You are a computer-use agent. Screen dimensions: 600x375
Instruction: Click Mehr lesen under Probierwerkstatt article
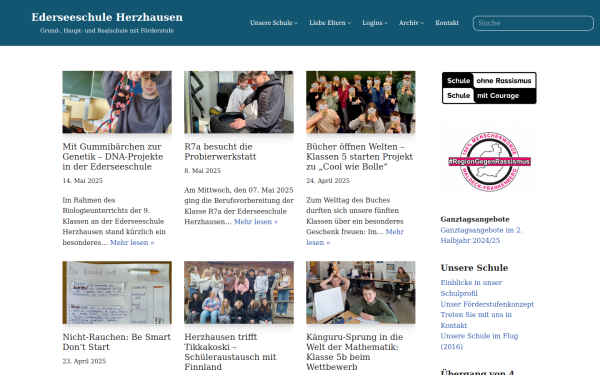(x=256, y=222)
